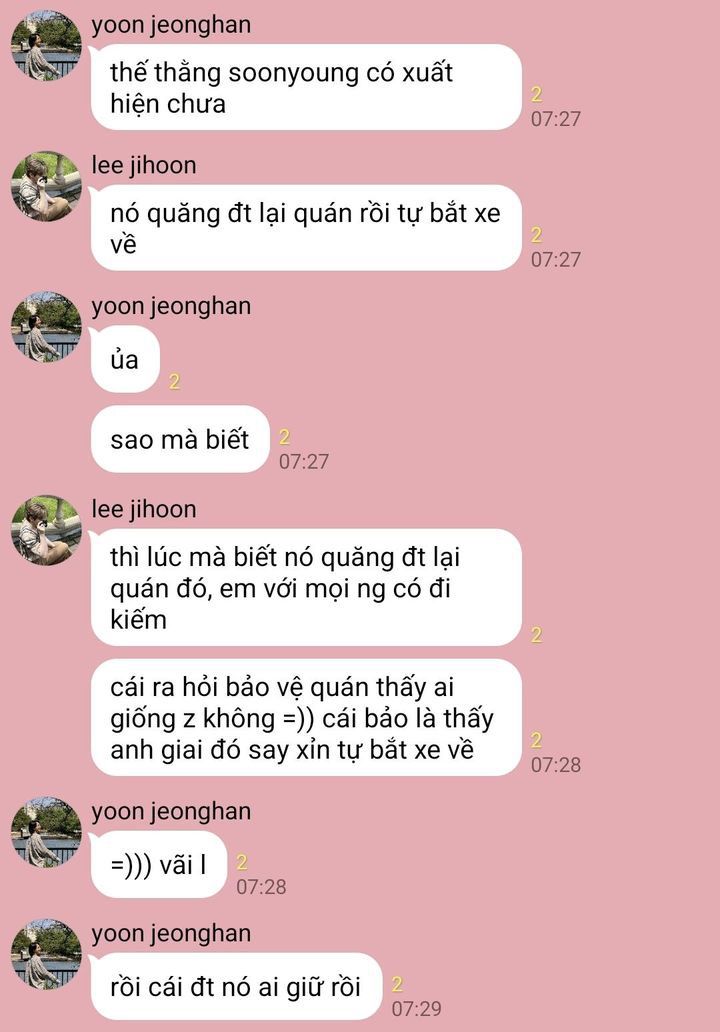720x1032 pixels.
Task: Click the 'yoon jeonghan' name above last message
Action: [x=171, y=933]
